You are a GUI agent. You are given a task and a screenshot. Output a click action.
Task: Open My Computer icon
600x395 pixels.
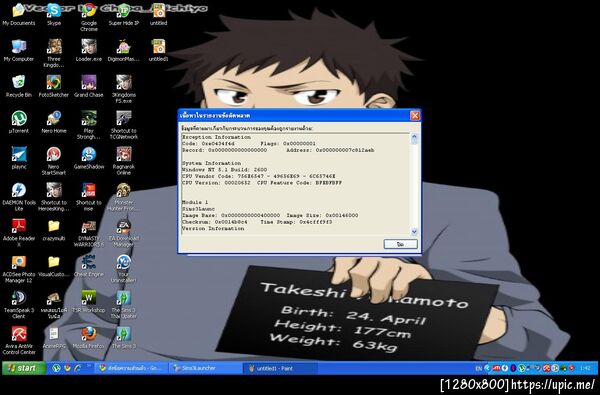(18, 51)
